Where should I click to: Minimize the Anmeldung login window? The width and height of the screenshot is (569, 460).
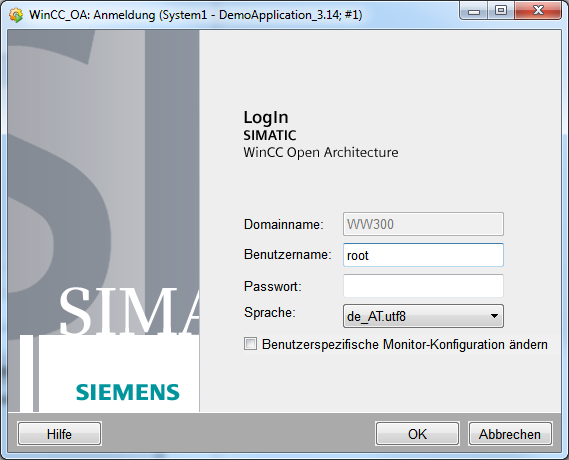click(474, 11)
